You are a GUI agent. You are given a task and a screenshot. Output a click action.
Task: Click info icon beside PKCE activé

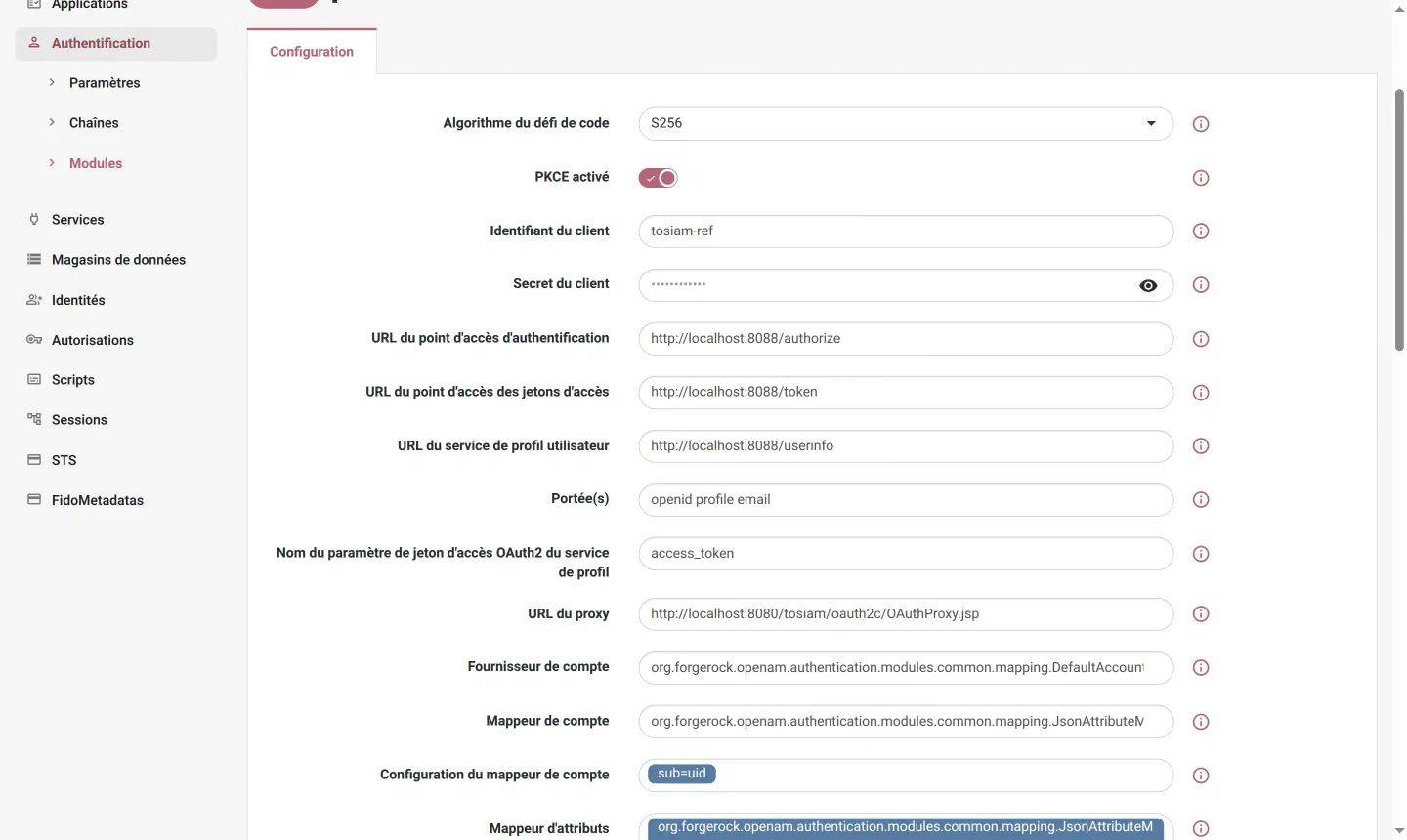[x=1201, y=178]
